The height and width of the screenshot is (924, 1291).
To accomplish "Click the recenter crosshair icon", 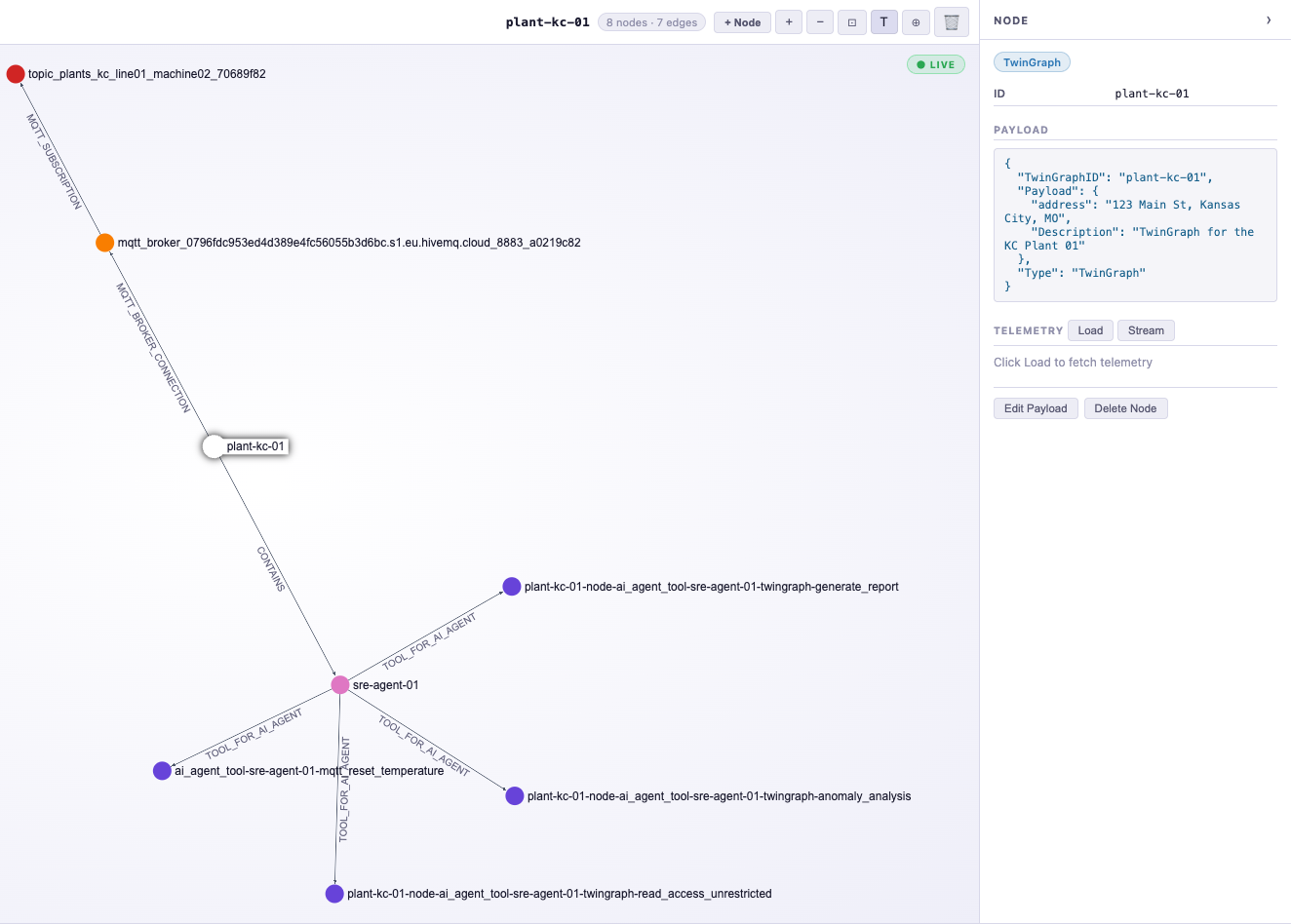I will [x=916, y=21].
